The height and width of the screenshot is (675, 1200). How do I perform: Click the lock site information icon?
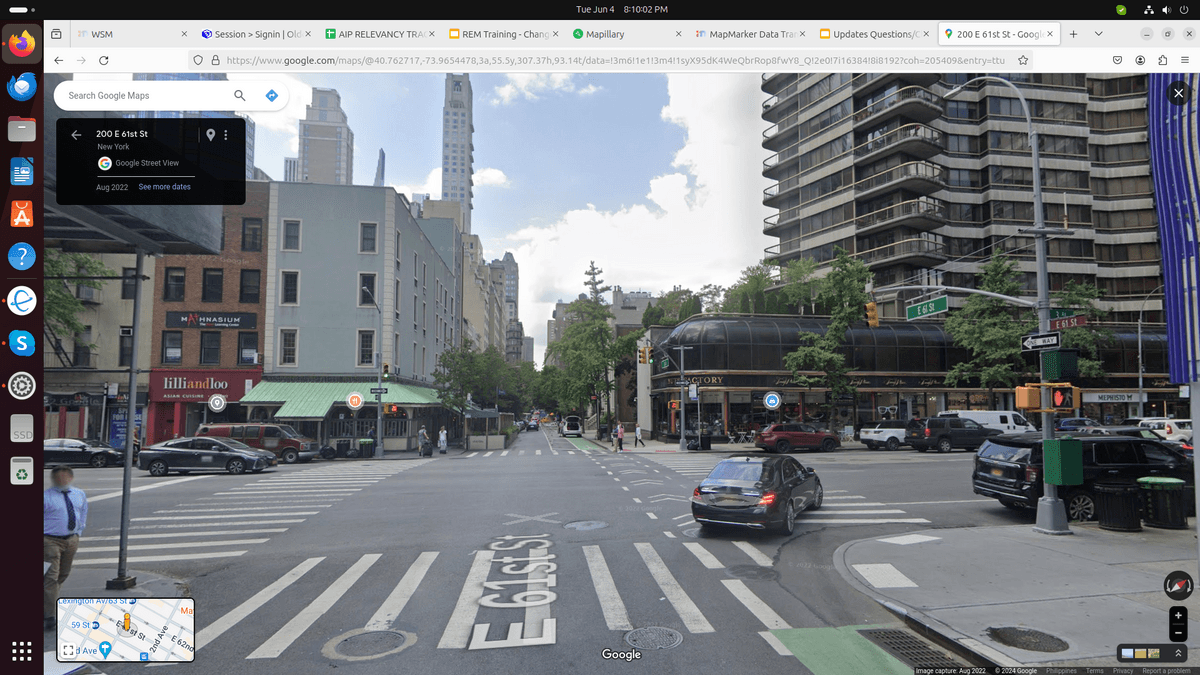(x=215, y=60)
